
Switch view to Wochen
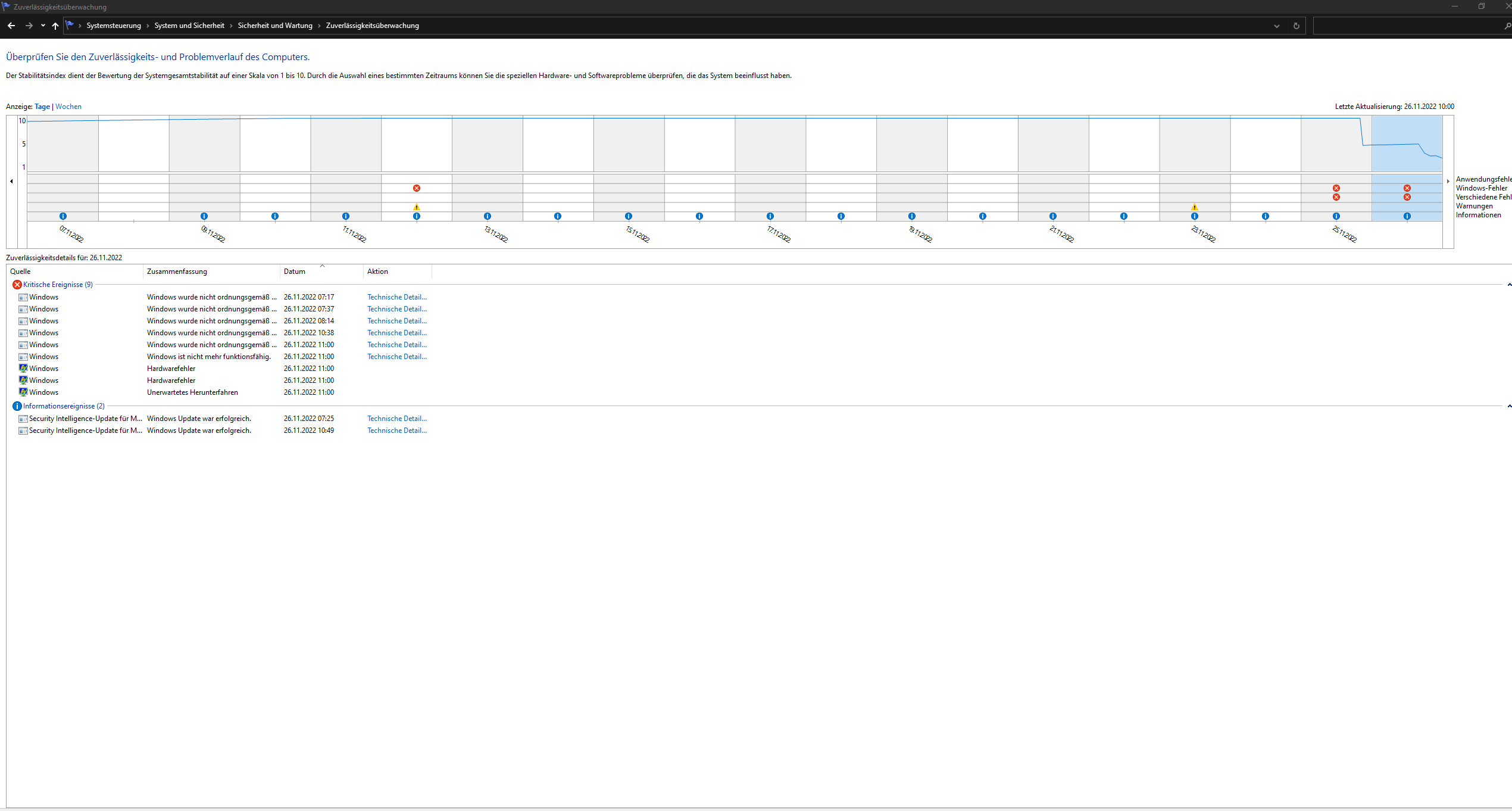tap(68, 107)
